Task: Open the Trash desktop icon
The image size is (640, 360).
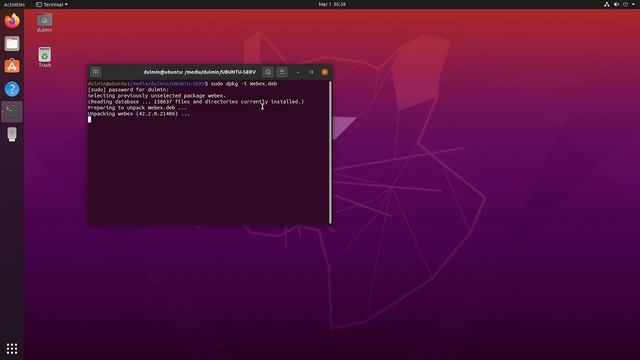Action: tap(44, 57)
